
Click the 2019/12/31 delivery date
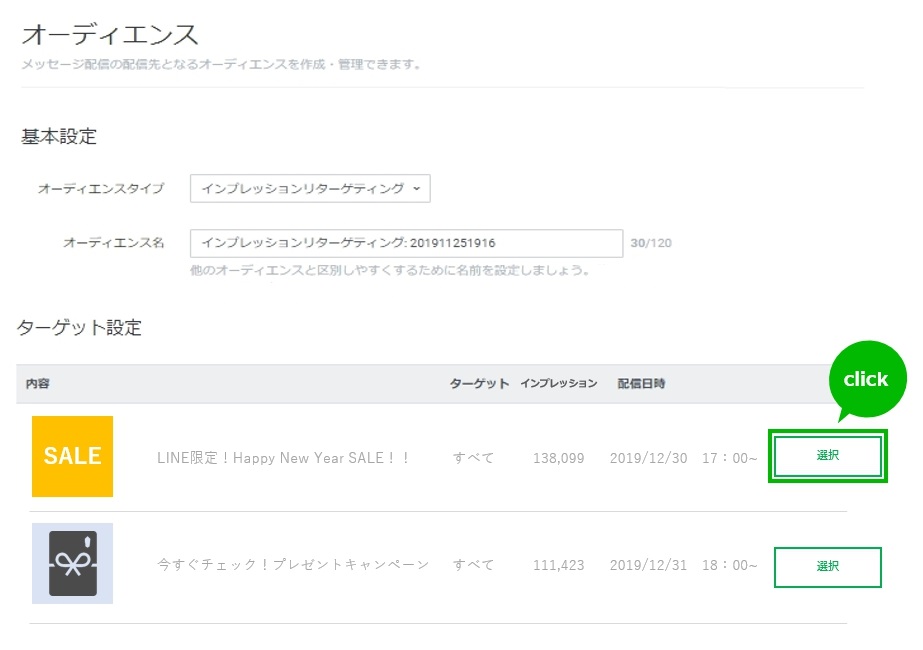648,565
